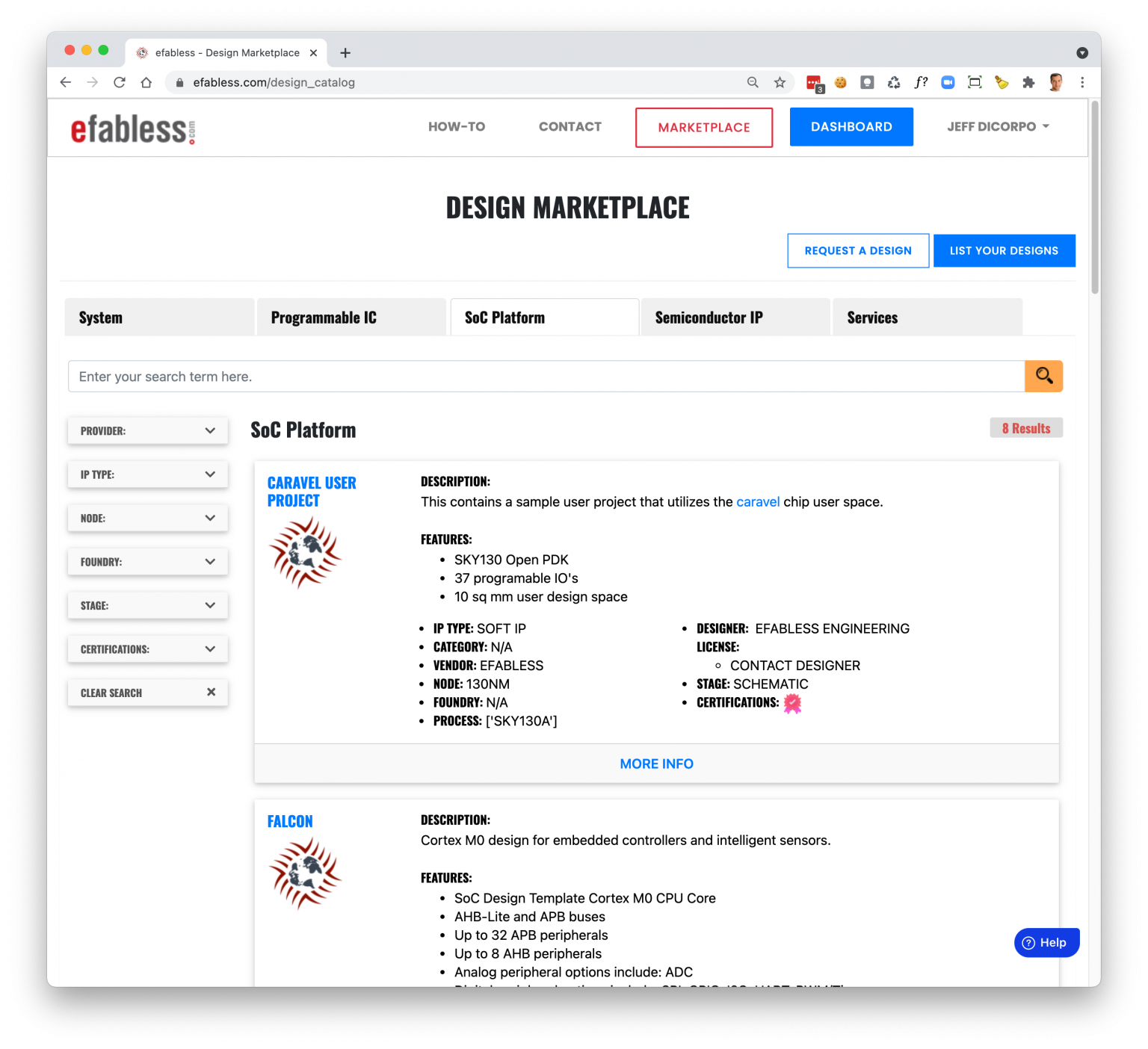Click the Chrome tab-search dropdown circle

tap(1082, 53)
